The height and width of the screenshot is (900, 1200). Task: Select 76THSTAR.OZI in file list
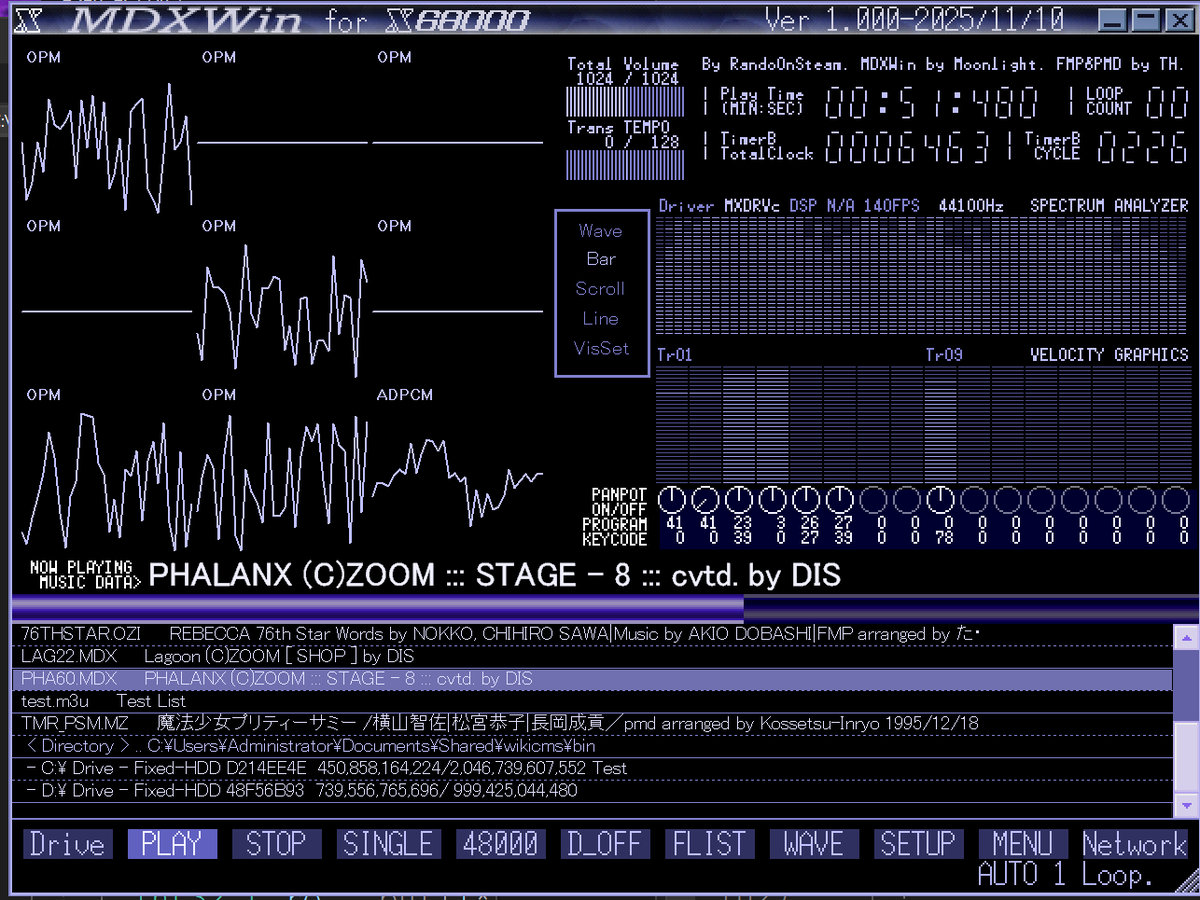pos(591,634)
